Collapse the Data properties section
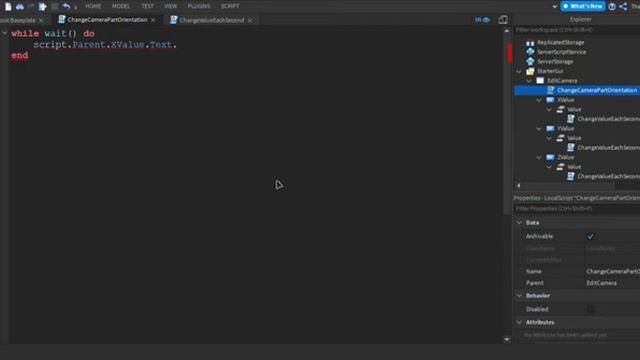The image size is (640, 360). click(x=519, y=222)
